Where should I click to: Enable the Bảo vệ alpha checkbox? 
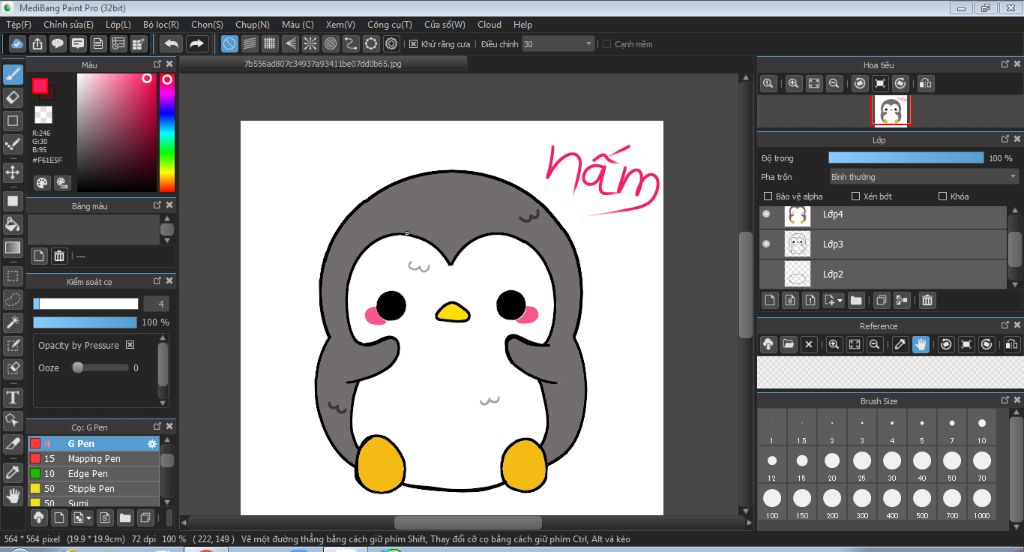(x=768, y=196)
